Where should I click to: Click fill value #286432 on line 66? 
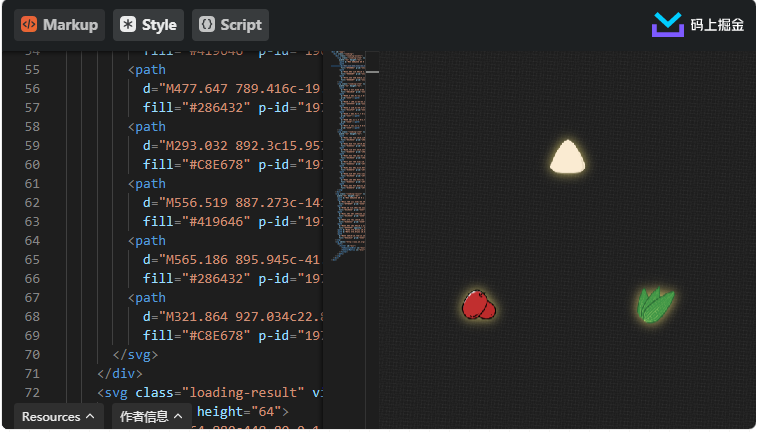(x=216, y=279)
